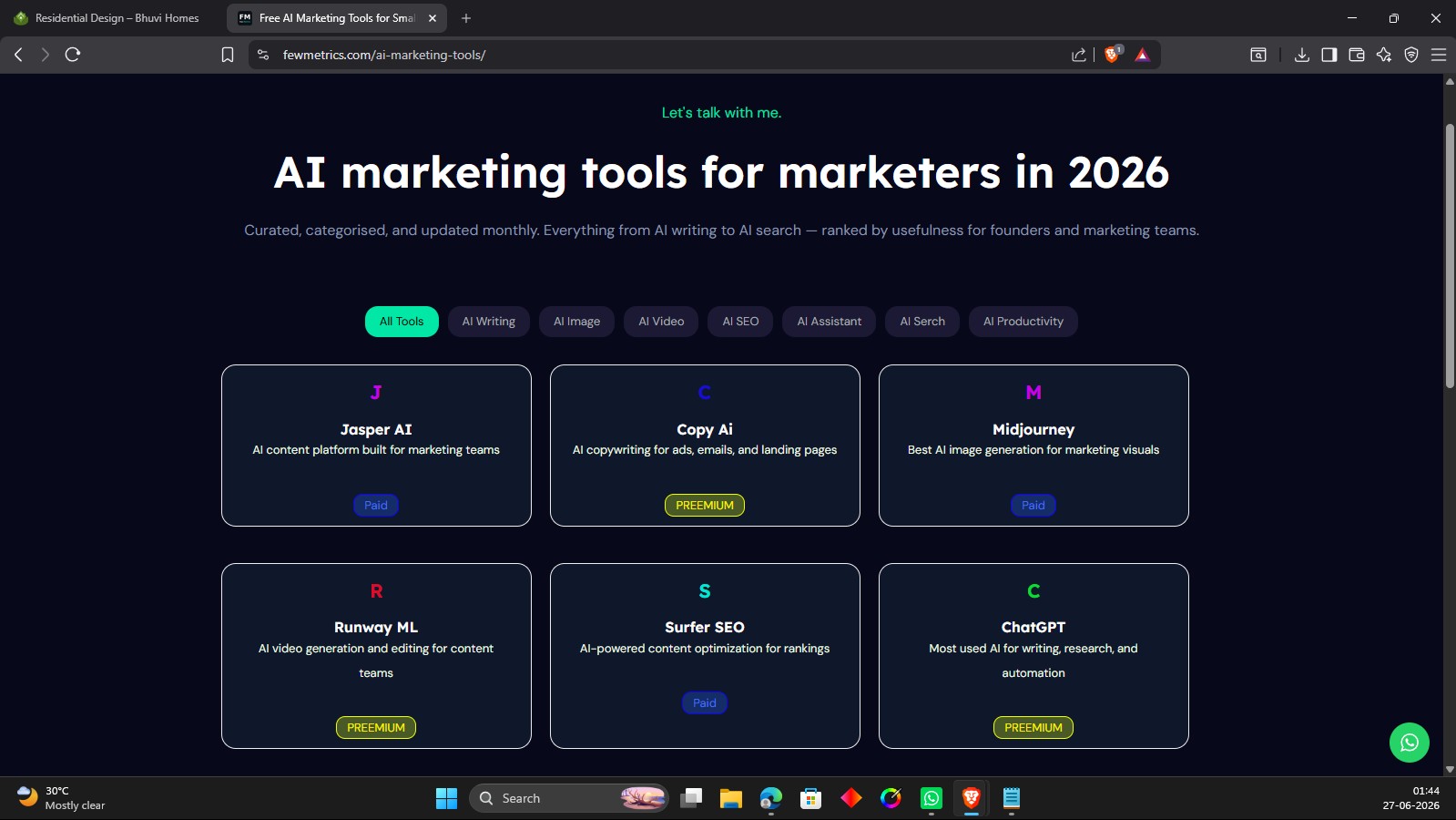Open Windows Start menu
Screen dimensions: 1456x820
pos(446,798)
